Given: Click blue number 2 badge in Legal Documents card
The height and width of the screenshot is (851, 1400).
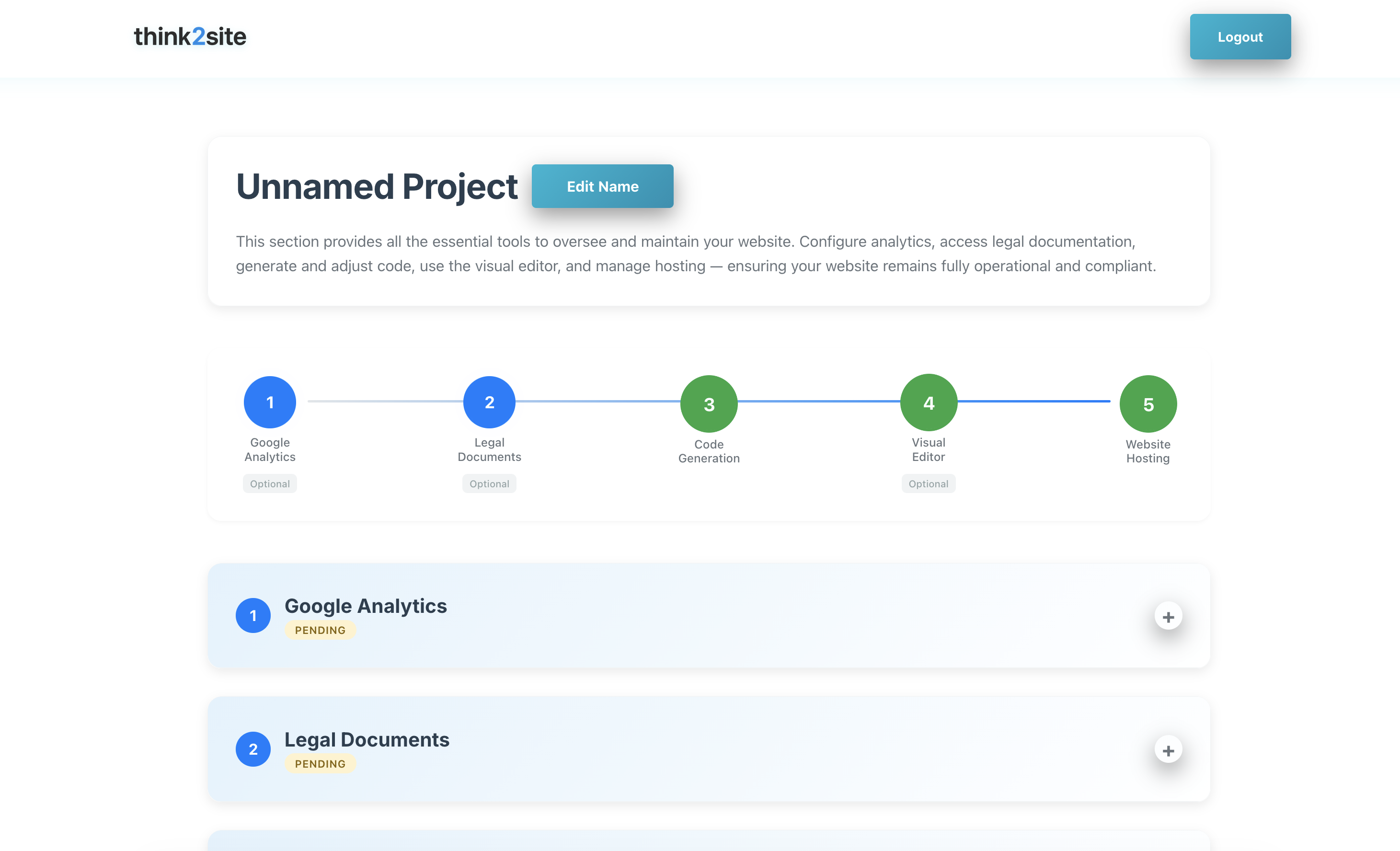Looking at the screenshot, I should (253, 749).
